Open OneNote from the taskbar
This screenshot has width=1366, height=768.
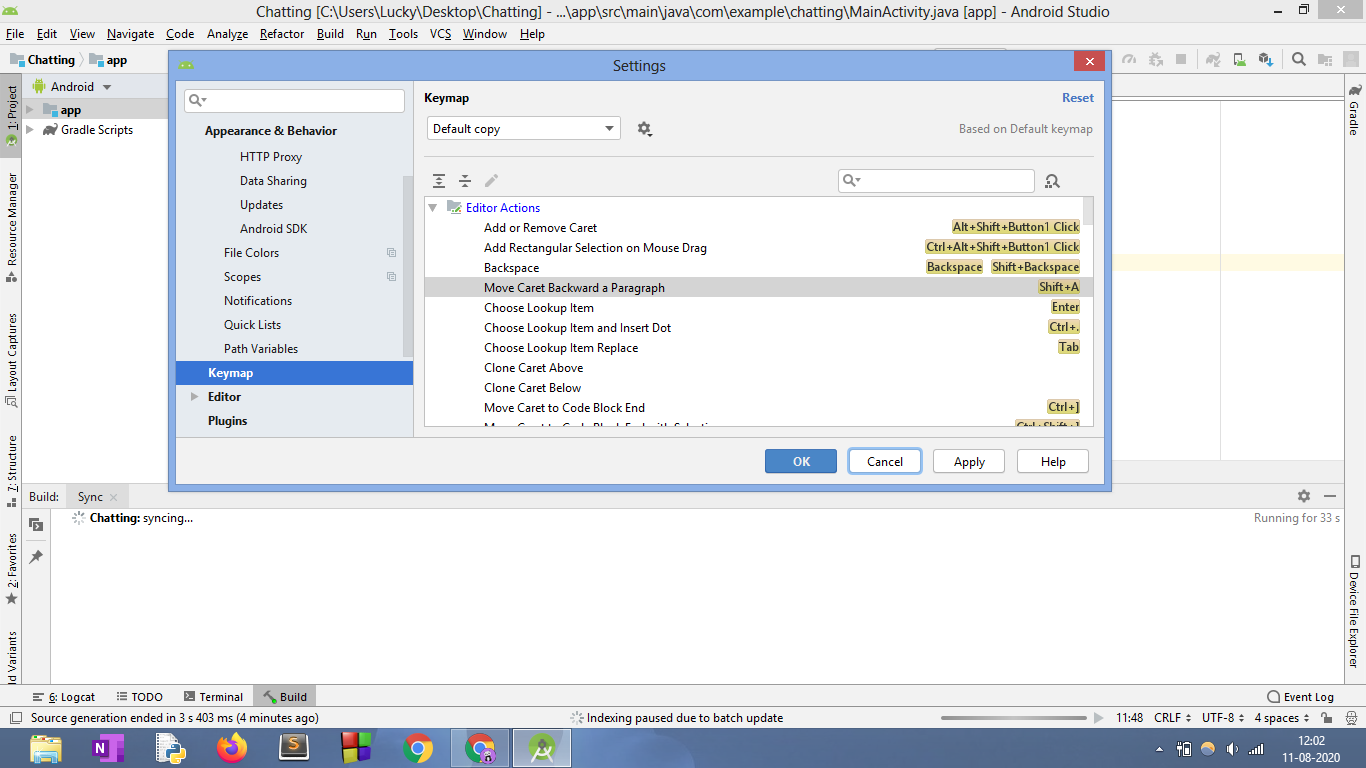108,748
